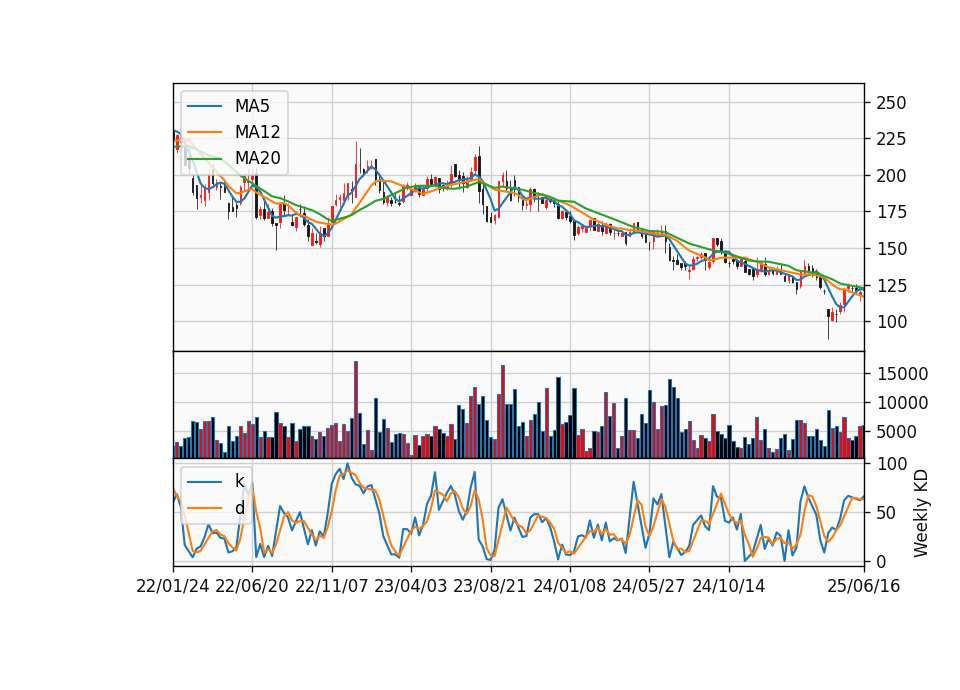Click the 22/11/07 date label
The height and width of the screenshot is (690, 960).
(x=332, y=586)
